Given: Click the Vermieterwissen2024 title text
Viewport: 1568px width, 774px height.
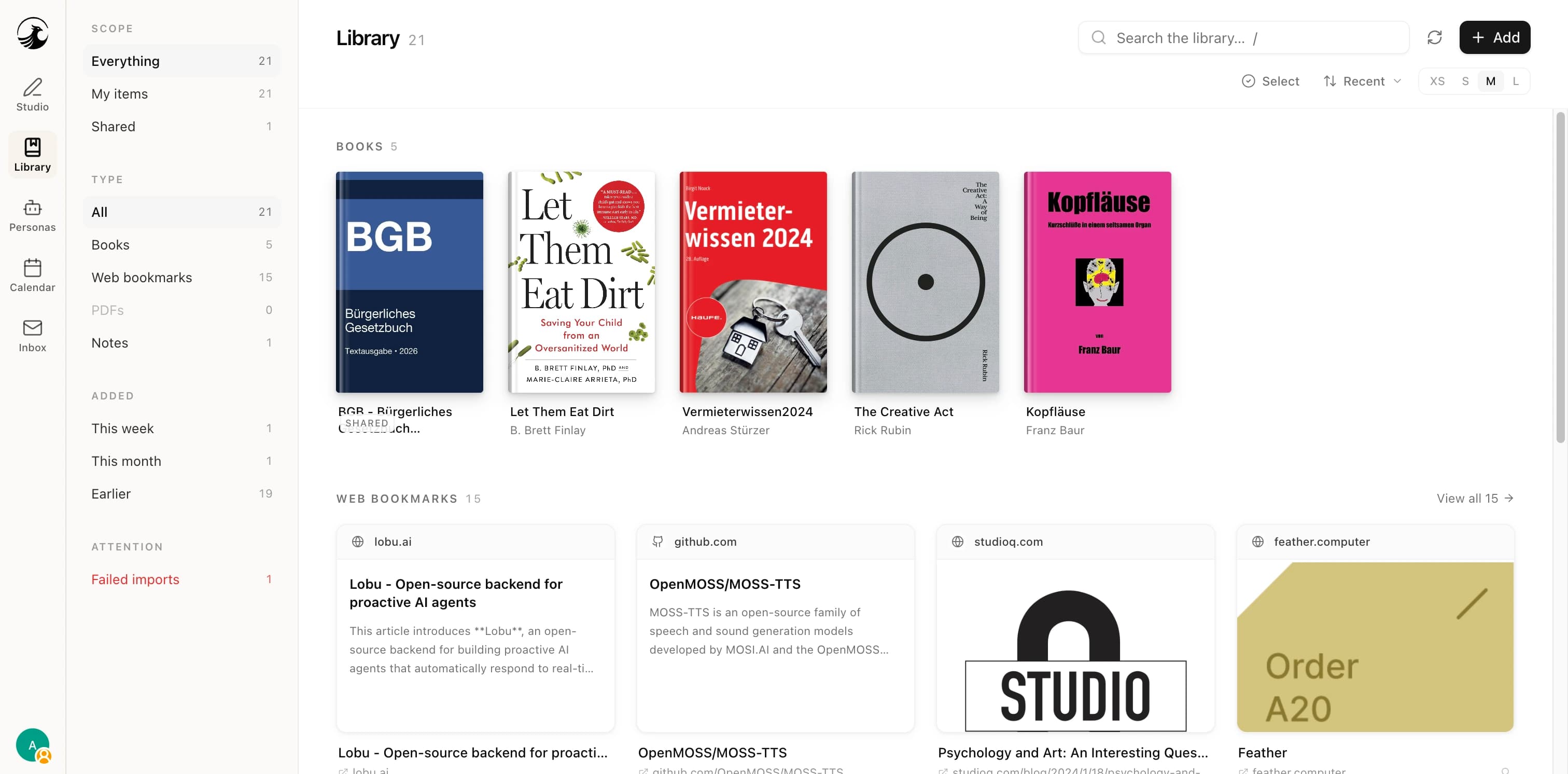Looking at the screenshot, I should pos(748,412).
